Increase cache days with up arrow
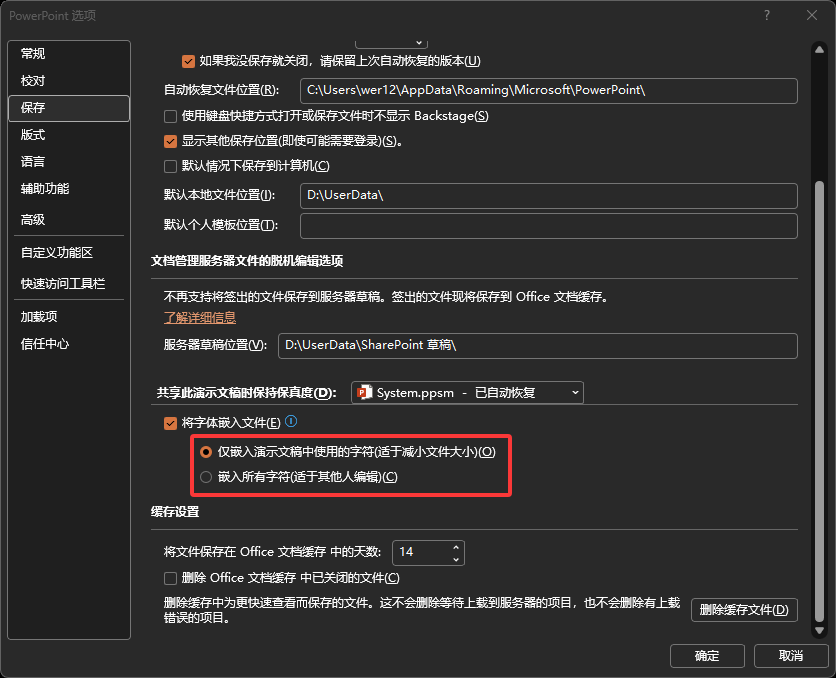Screen dimensions: 836x678 coord(456,547)
